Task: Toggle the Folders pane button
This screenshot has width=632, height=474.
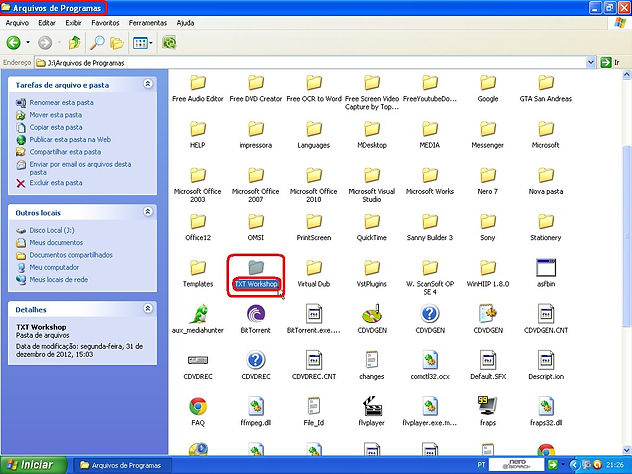Action: tap(117, 43)
